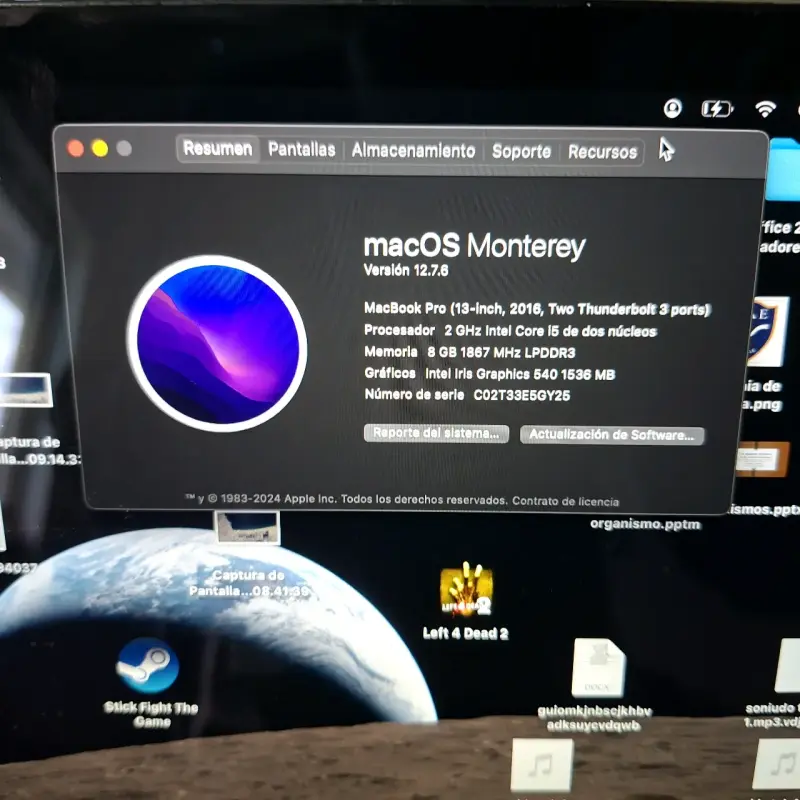The image size is (800, 800).
Task: Open the Contrato de licencia link
Action: click(x=565, y=502)
